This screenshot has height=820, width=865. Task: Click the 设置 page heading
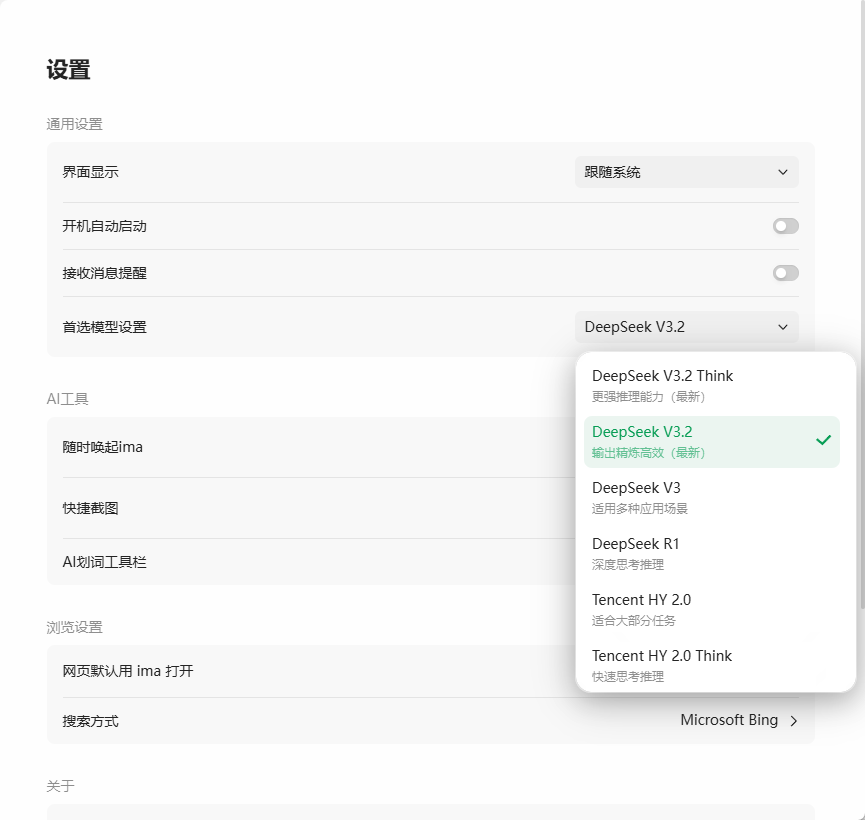(68, 70)
